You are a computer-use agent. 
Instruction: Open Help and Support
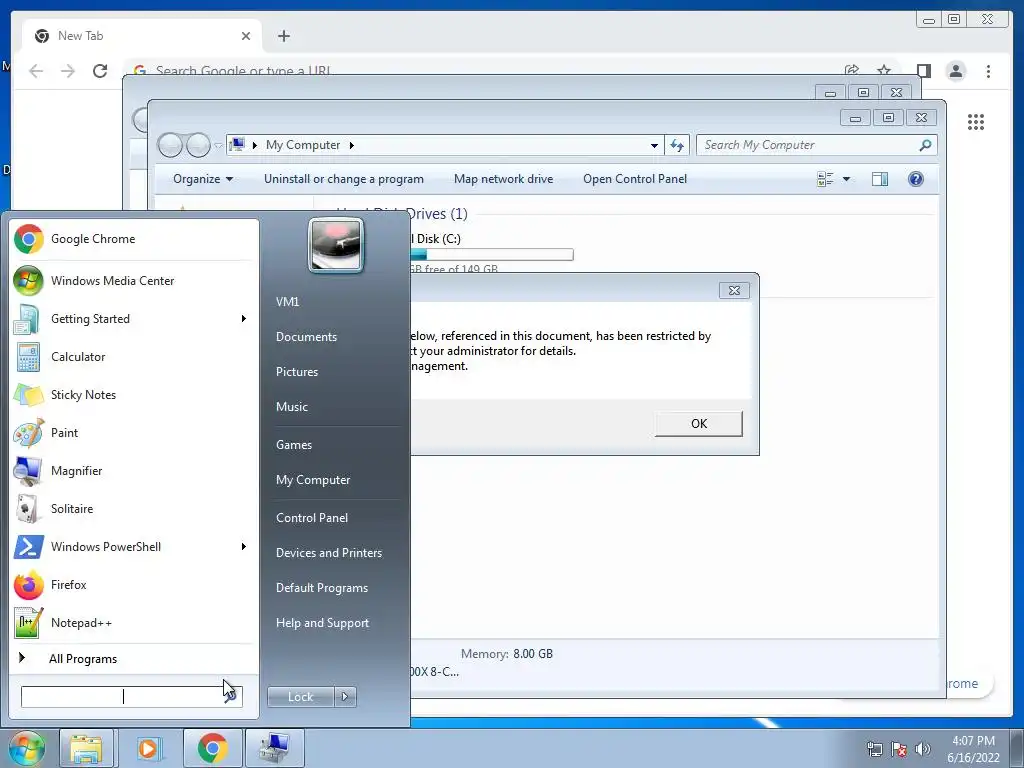pyautogui.click(x=322, y=623)
